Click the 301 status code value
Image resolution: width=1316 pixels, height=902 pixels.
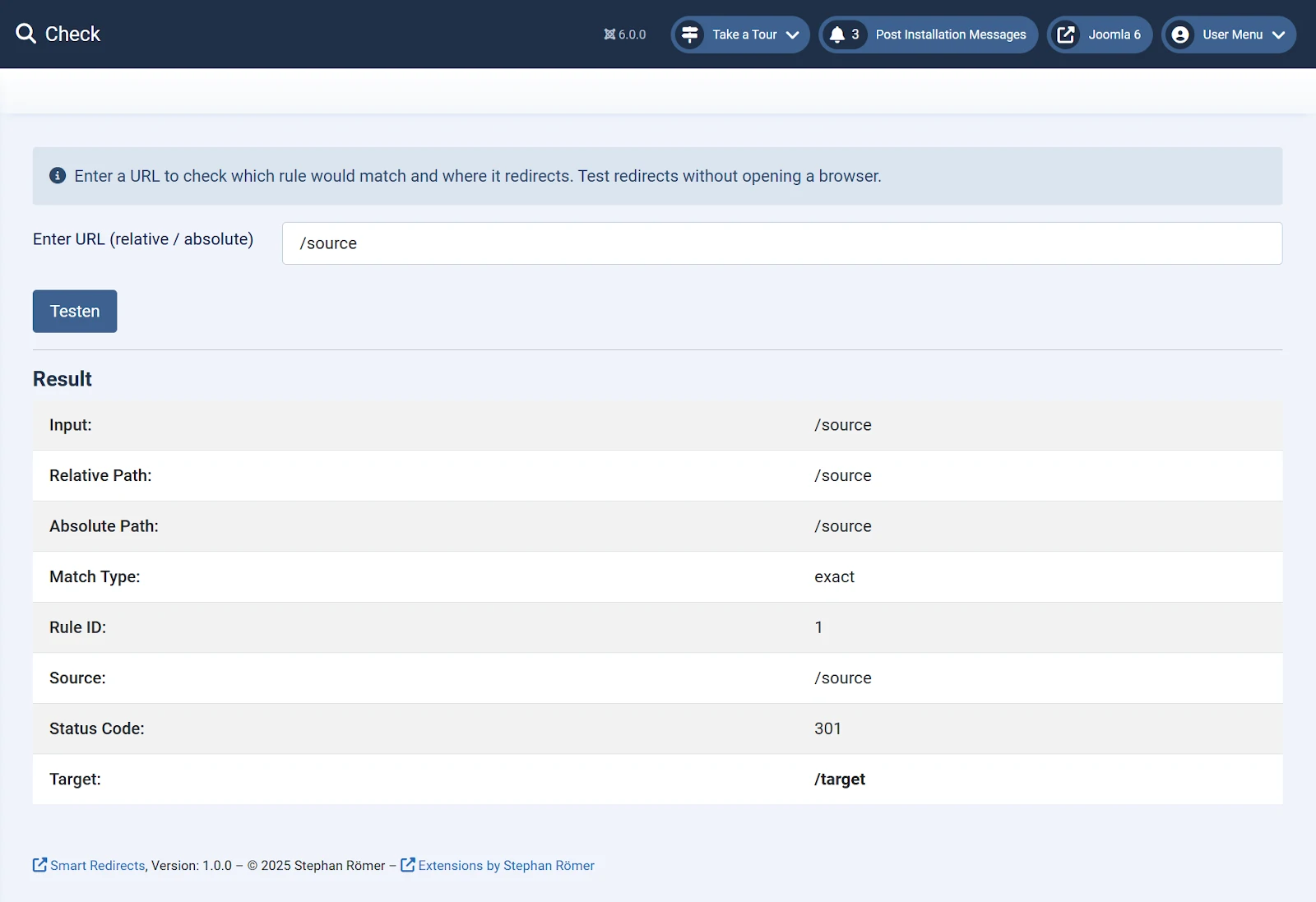[x=827, y=729]
